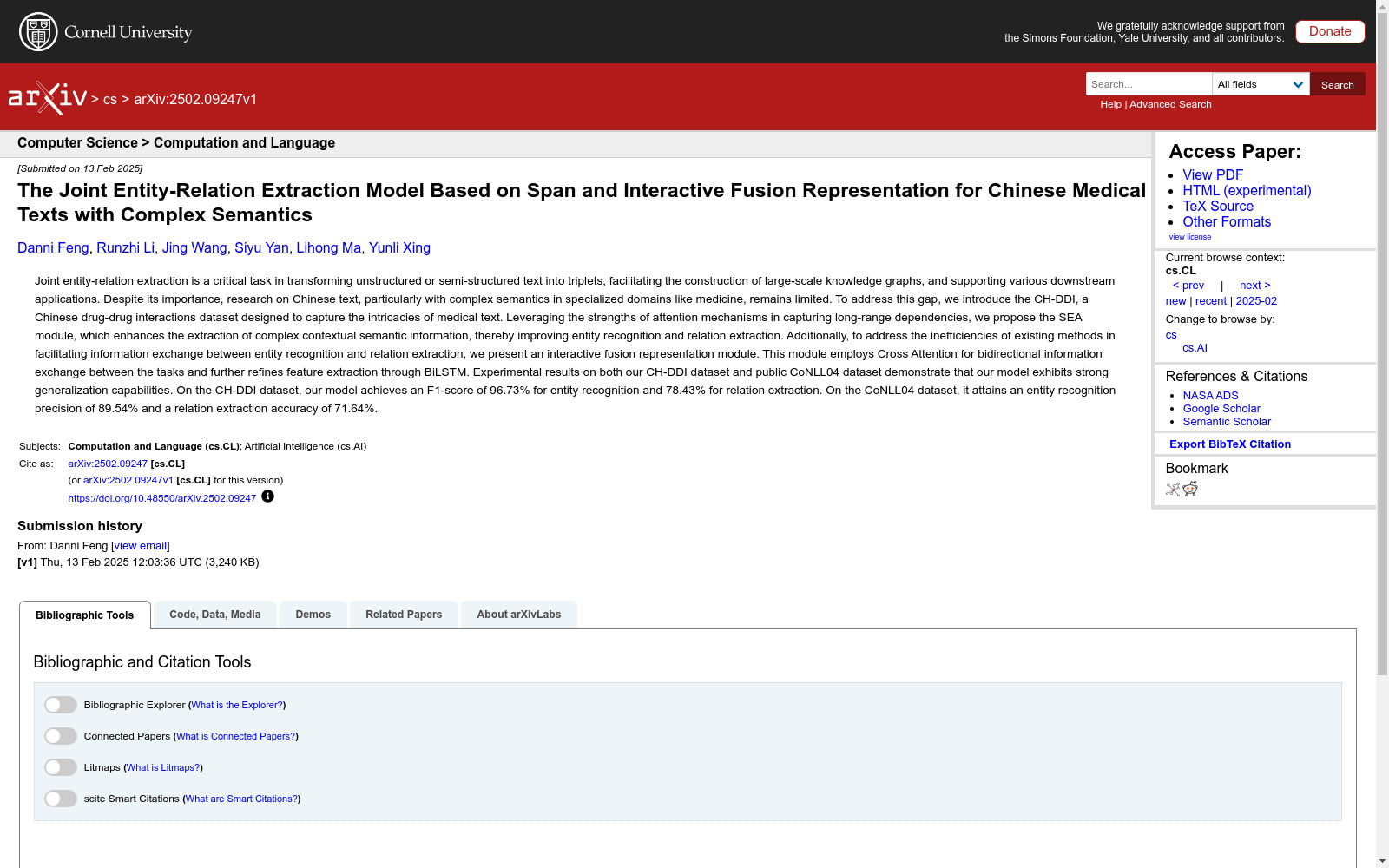
Task: Click the Yale University link
Action: (x=1153, y=38)
